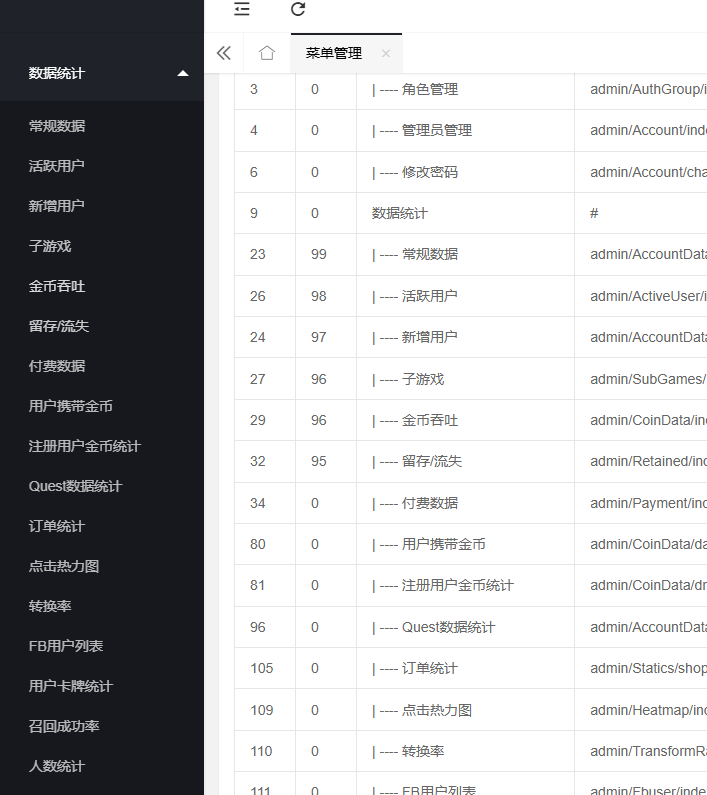Open 留存/流失 sidebar page
The image size is (707, 795).
(59, 326)
